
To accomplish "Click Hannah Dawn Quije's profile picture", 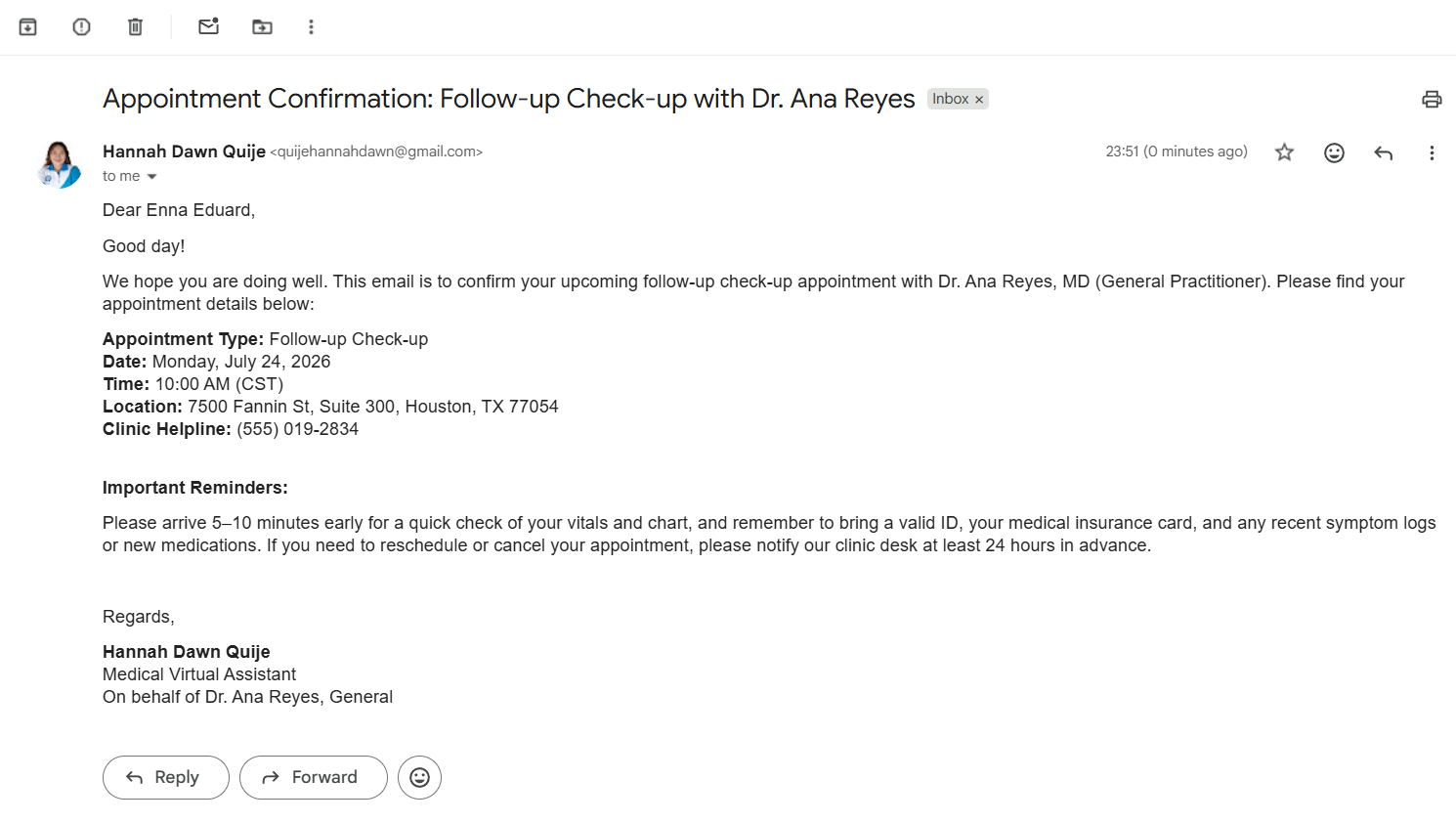I will tap(59, 164).
